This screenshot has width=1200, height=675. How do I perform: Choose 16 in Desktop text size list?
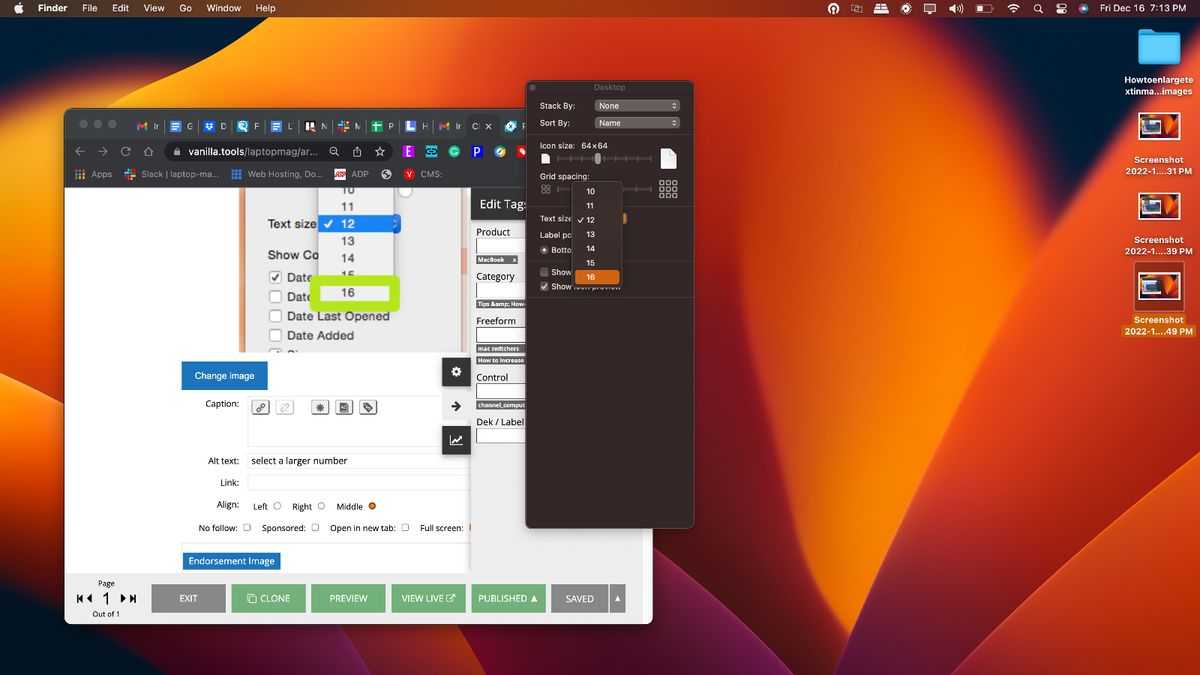point(597,277)
